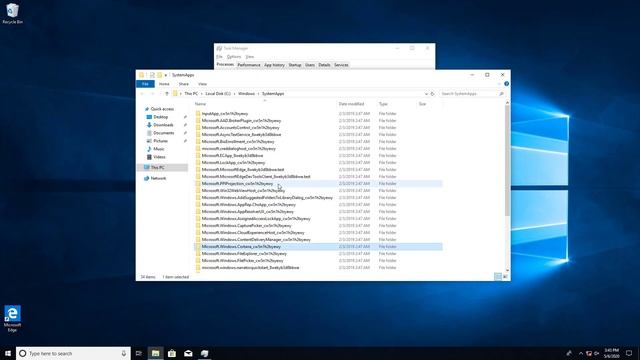Click the Task Manager taskbar icon
The width and height of the screenshot is (640, 360).
(x=204, y=353)
